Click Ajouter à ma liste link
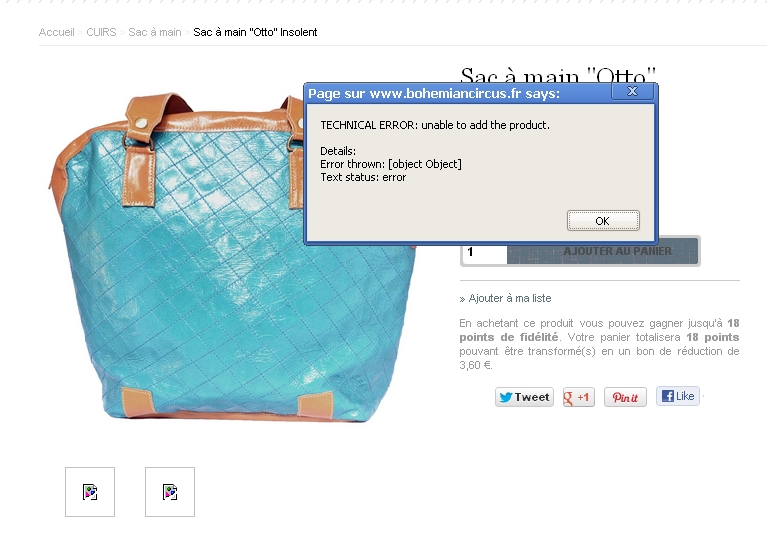This screenshot has width=767, height=556. coord(510,298)
